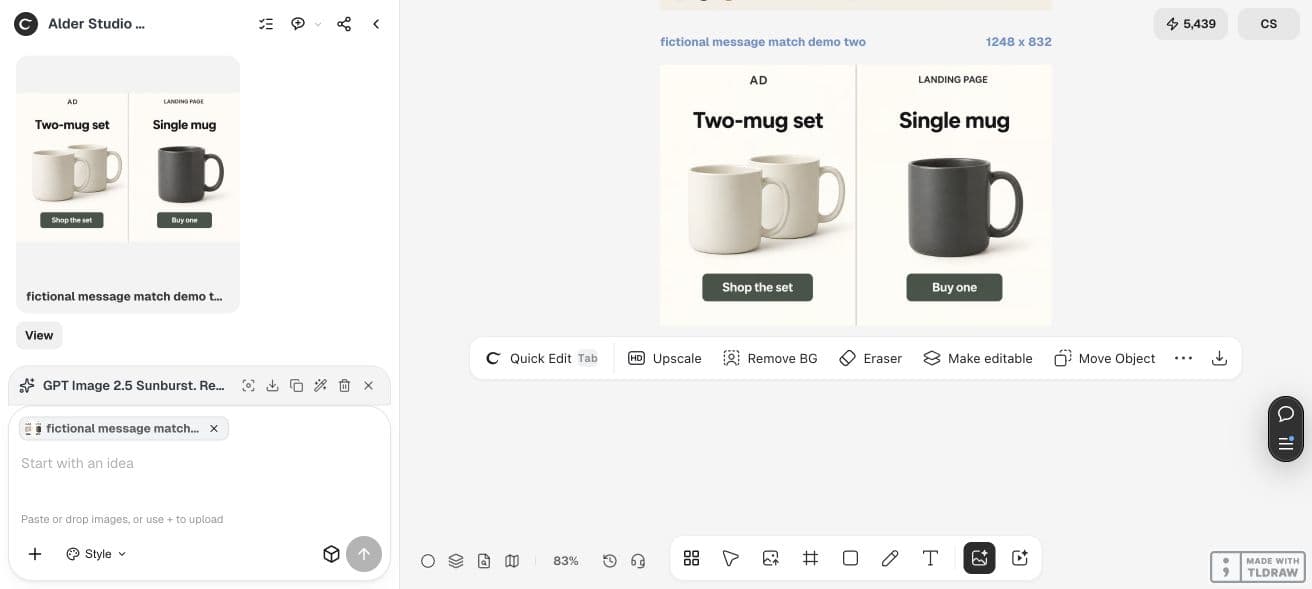Image resolution: width=1312 pixels, height=589 pixels.
Task: Select the Text tool
Action: pos(930,558)
